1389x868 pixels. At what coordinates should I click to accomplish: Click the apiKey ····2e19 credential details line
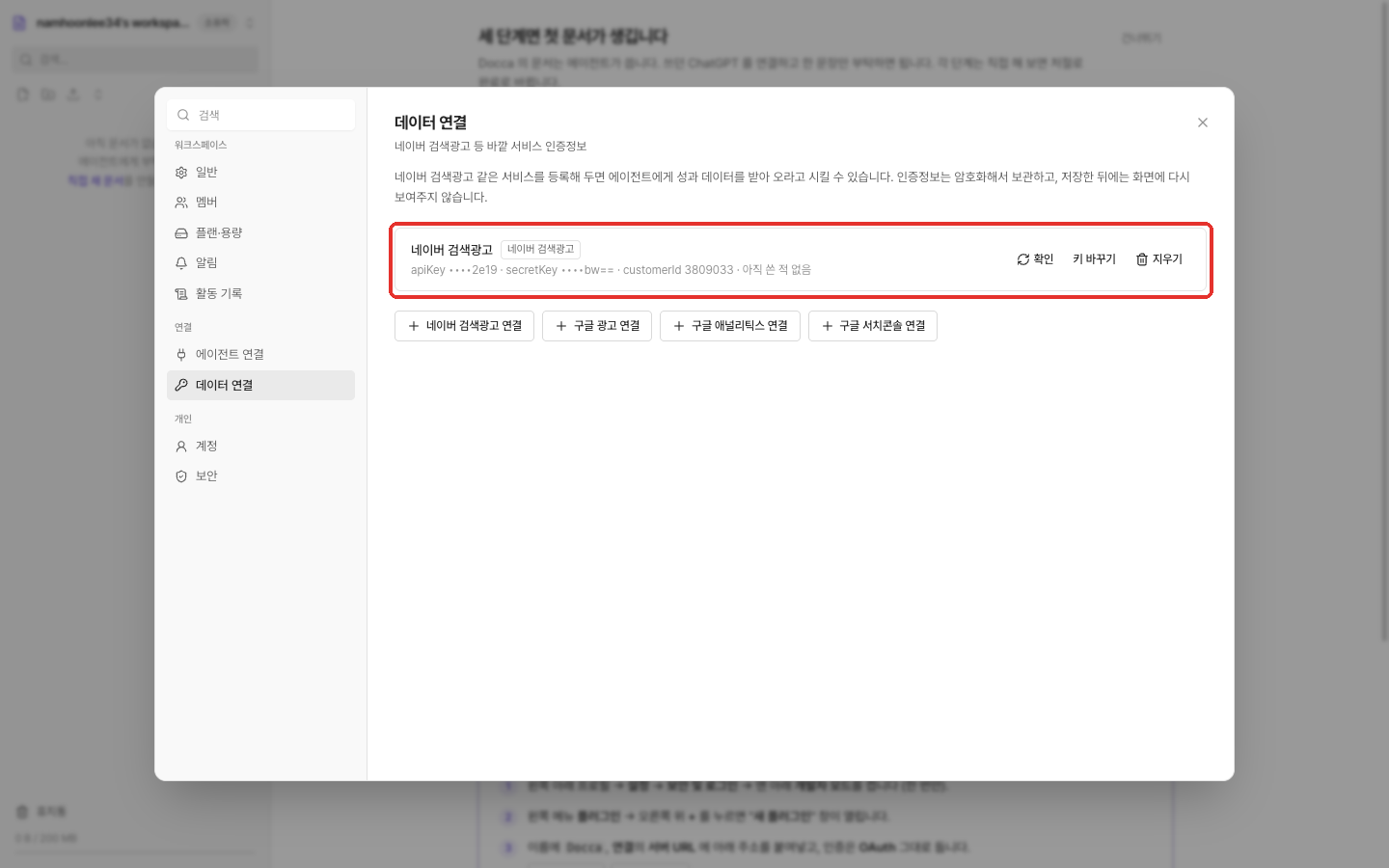(x=611, y=270)
